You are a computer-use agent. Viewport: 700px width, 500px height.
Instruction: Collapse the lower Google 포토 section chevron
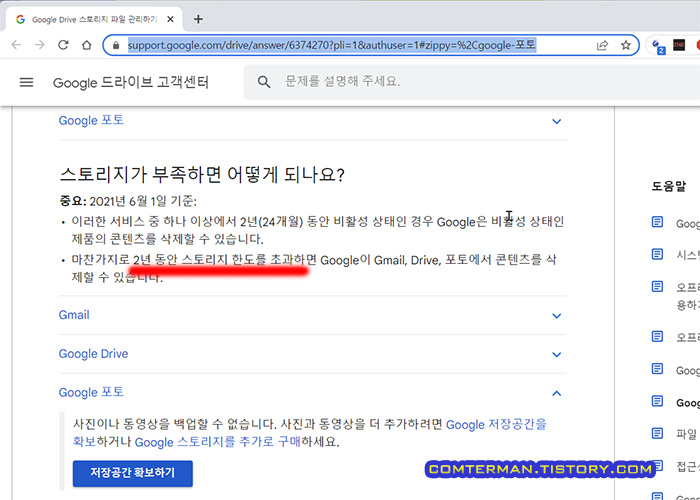coord(556,393)
